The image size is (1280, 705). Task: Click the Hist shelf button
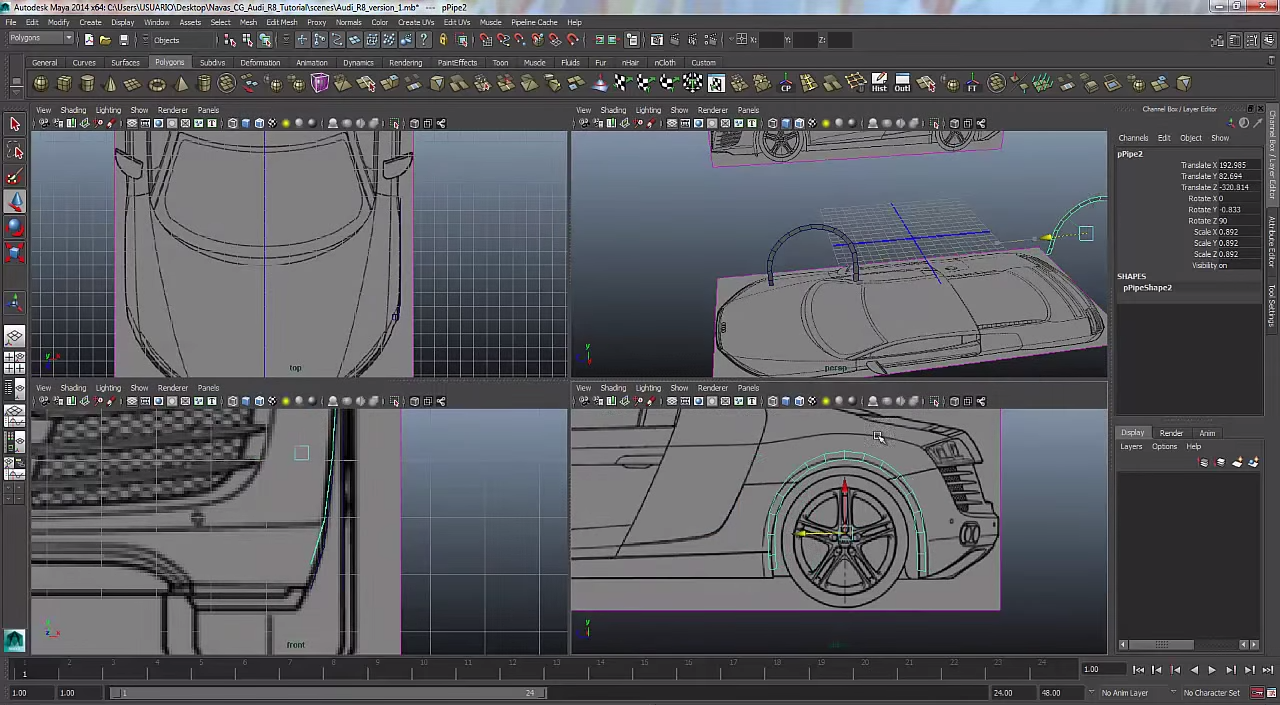pyautogui.click(x=879, y=83)
